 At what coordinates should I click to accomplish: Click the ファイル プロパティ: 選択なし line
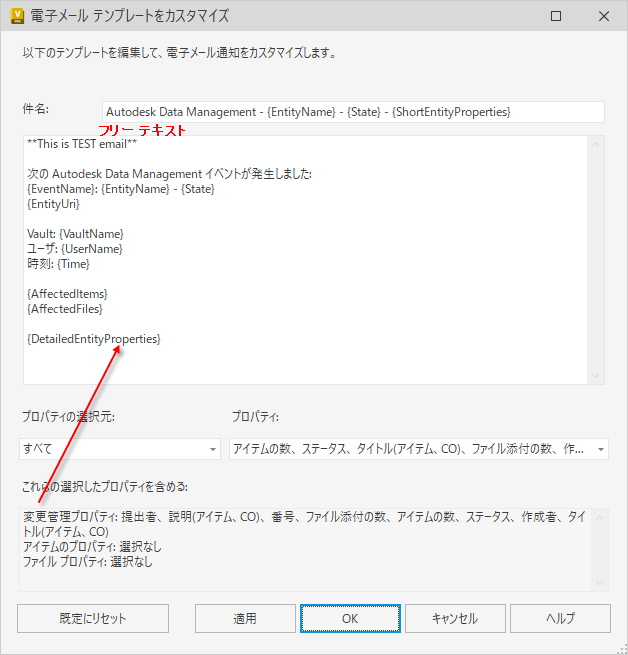pyautogui.click(x=88, y=561)
